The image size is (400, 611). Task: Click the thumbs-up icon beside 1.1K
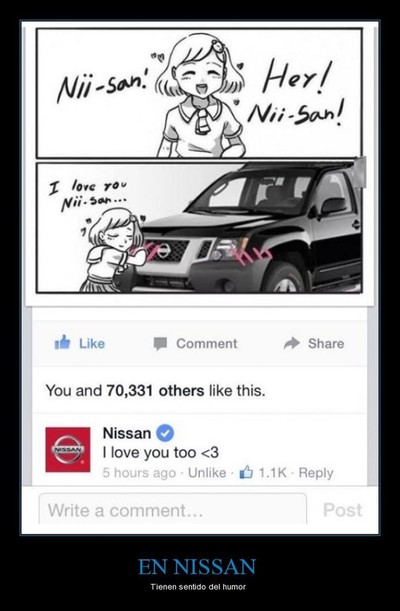(x=246, y=473)
